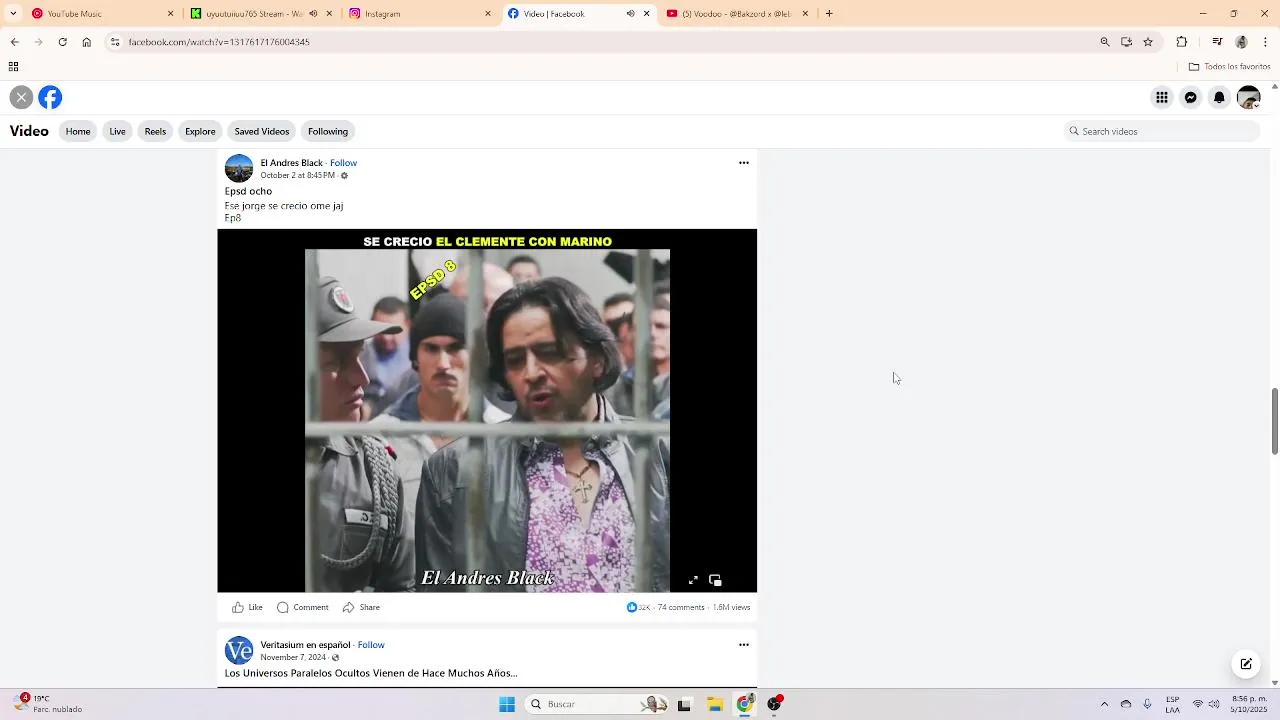Play the El Andres Black video
Screen dimensions: 1280x720
[487, 410]
